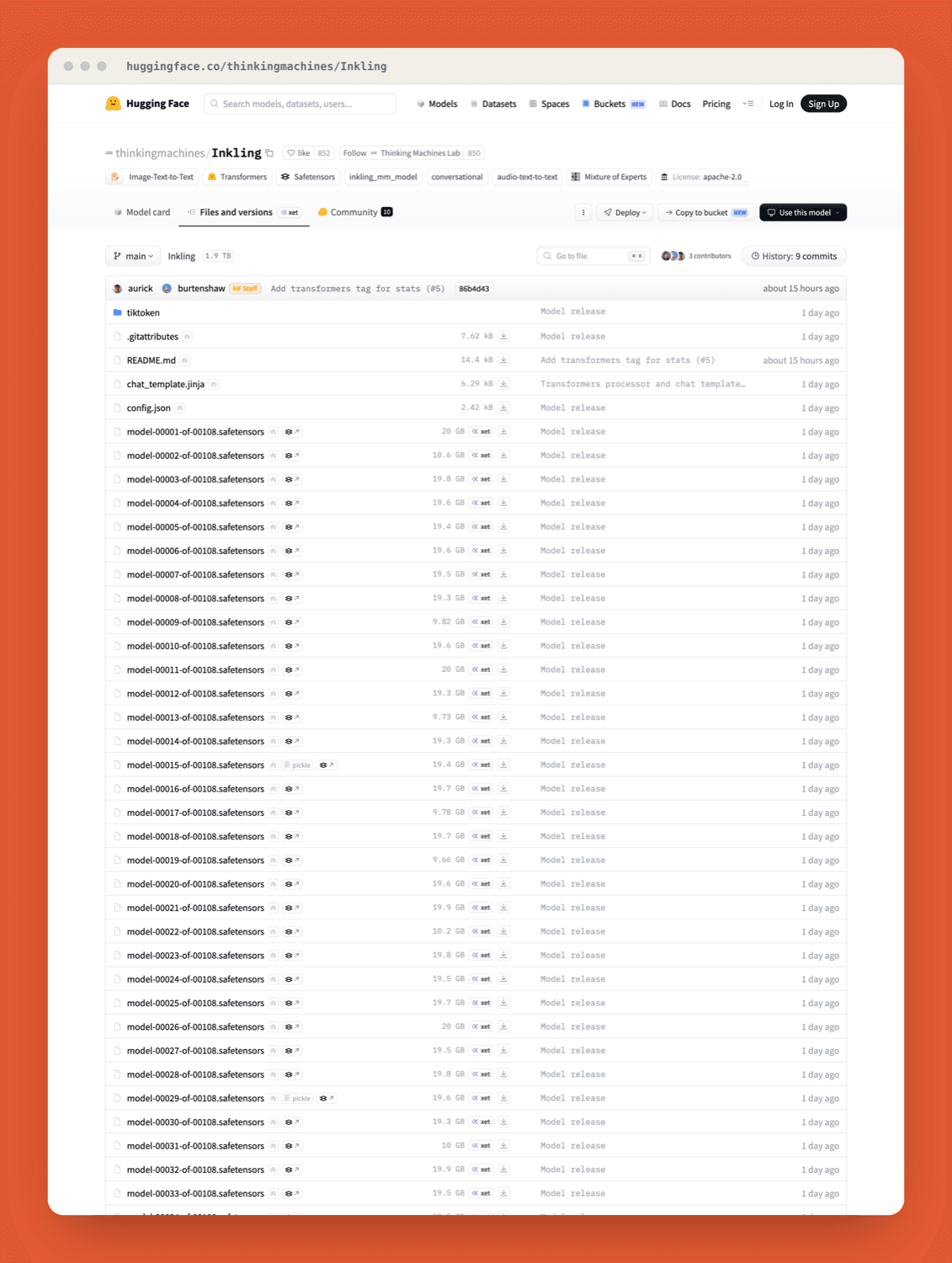952x1263 pixels.
Task: Open safetensors viewer for model-00018 file
Action: pos(292,836)
